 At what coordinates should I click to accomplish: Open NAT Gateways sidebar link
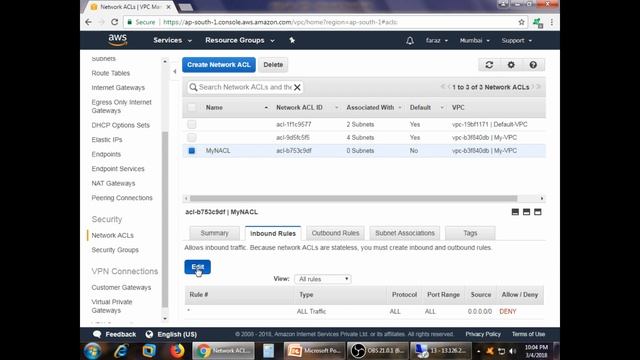tap(113, 183)
